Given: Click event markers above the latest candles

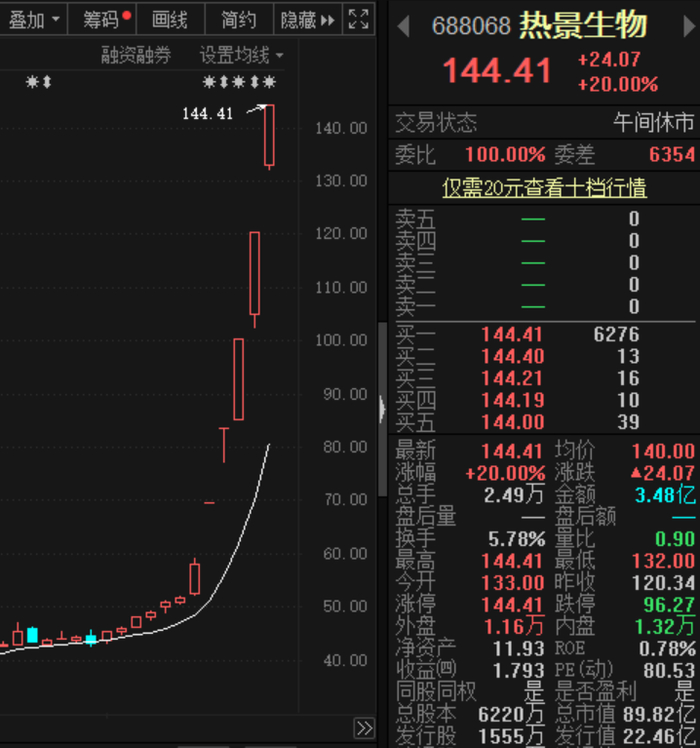Looking at the screenshot, I should [239, 82].
